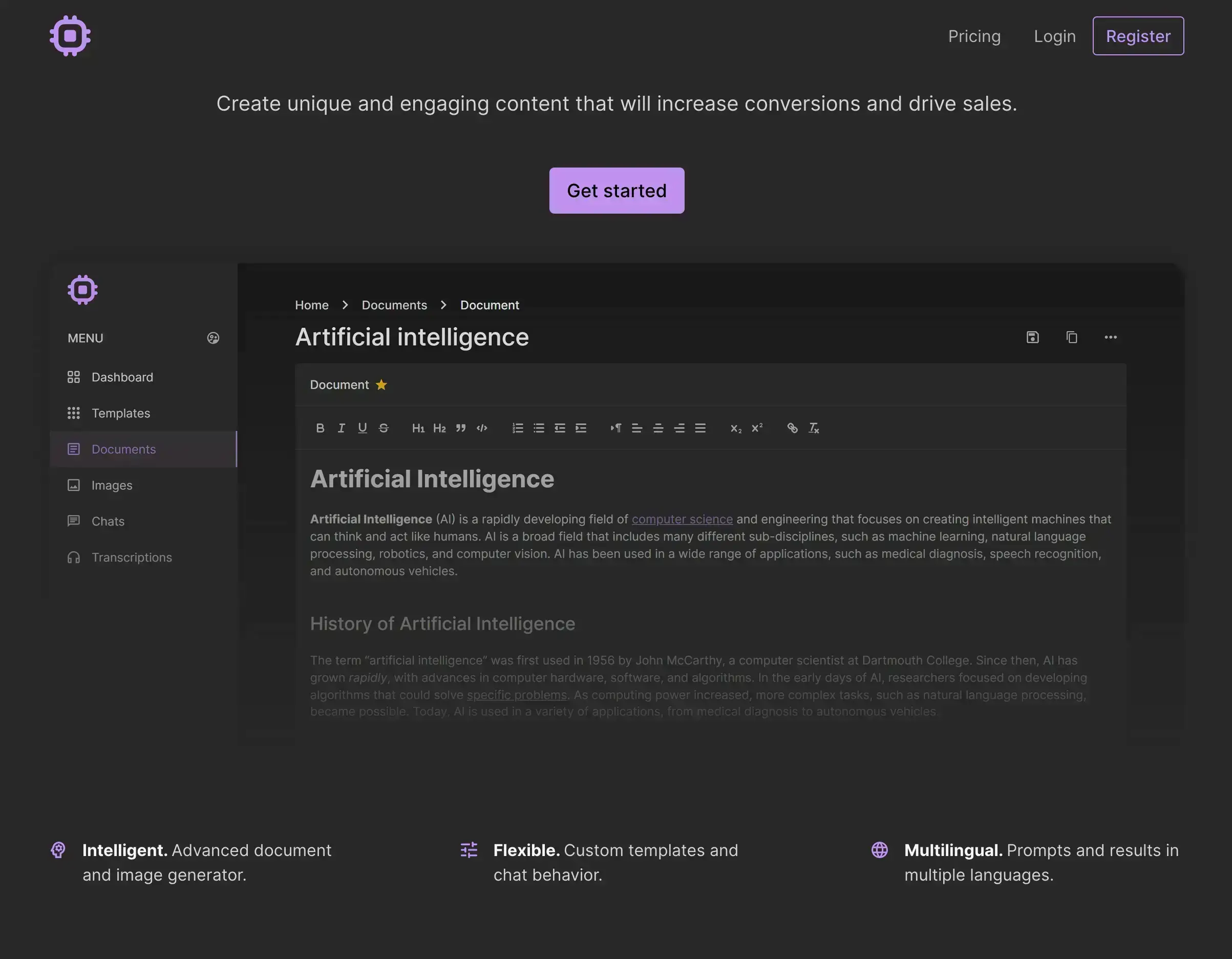Open Dashboard in the sidebar menu
This screenshot has width=1232, height=959.
[x=143, y=377]
